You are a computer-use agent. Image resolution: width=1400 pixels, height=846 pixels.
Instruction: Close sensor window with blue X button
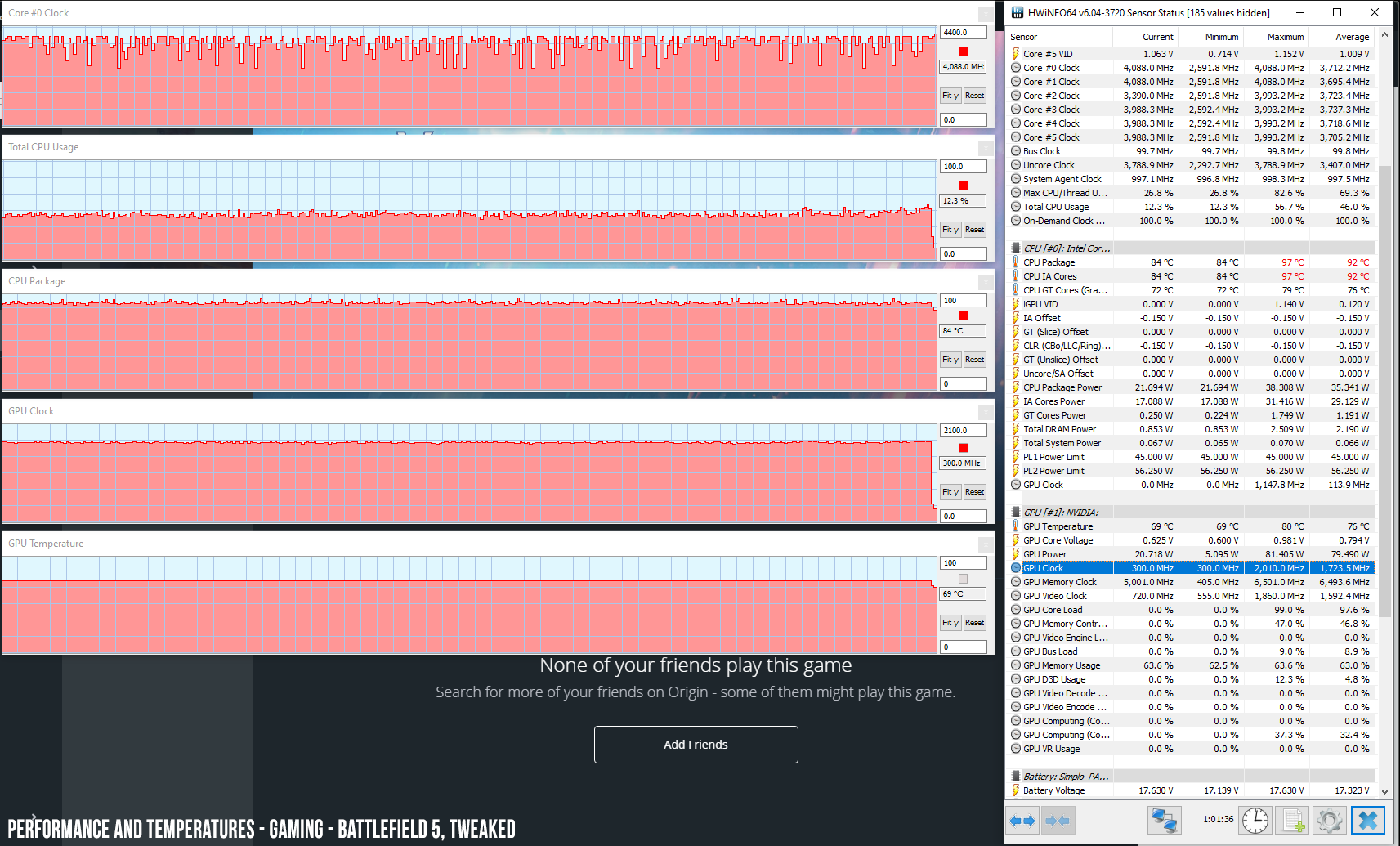[x=1368, y=820]
